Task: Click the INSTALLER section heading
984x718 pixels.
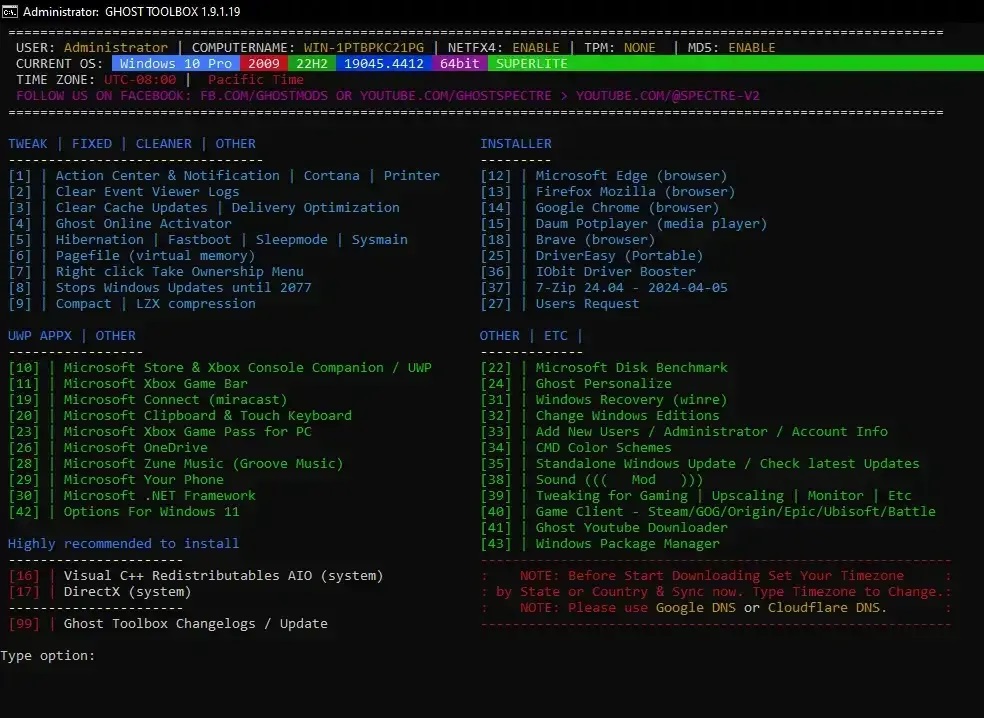Action: pos(515,144)
